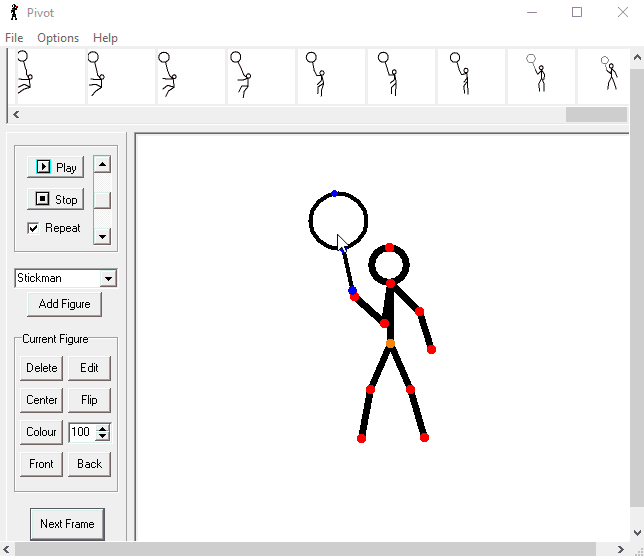Select the second frame thumbnail in timeline
644x556 pixels.
[x=121, y=76]
